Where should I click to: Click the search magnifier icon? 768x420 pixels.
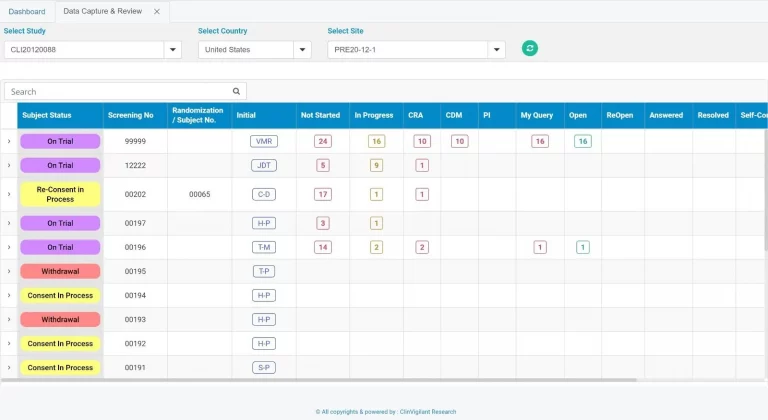click(237, 91)
